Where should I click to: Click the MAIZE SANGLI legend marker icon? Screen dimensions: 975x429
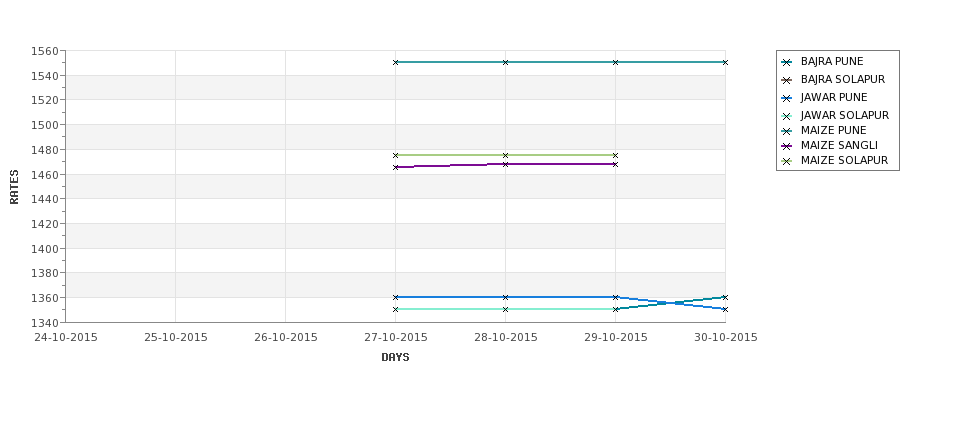click(x=787, y=146)
